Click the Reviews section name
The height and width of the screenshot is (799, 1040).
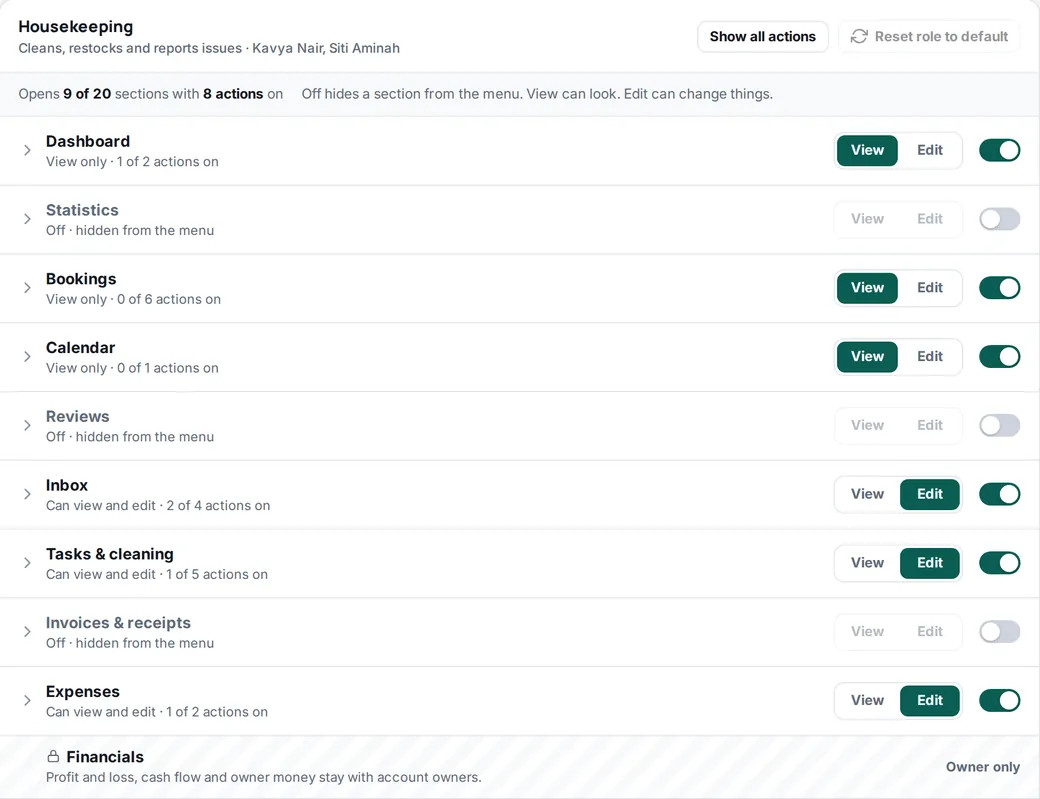point(78,416)
